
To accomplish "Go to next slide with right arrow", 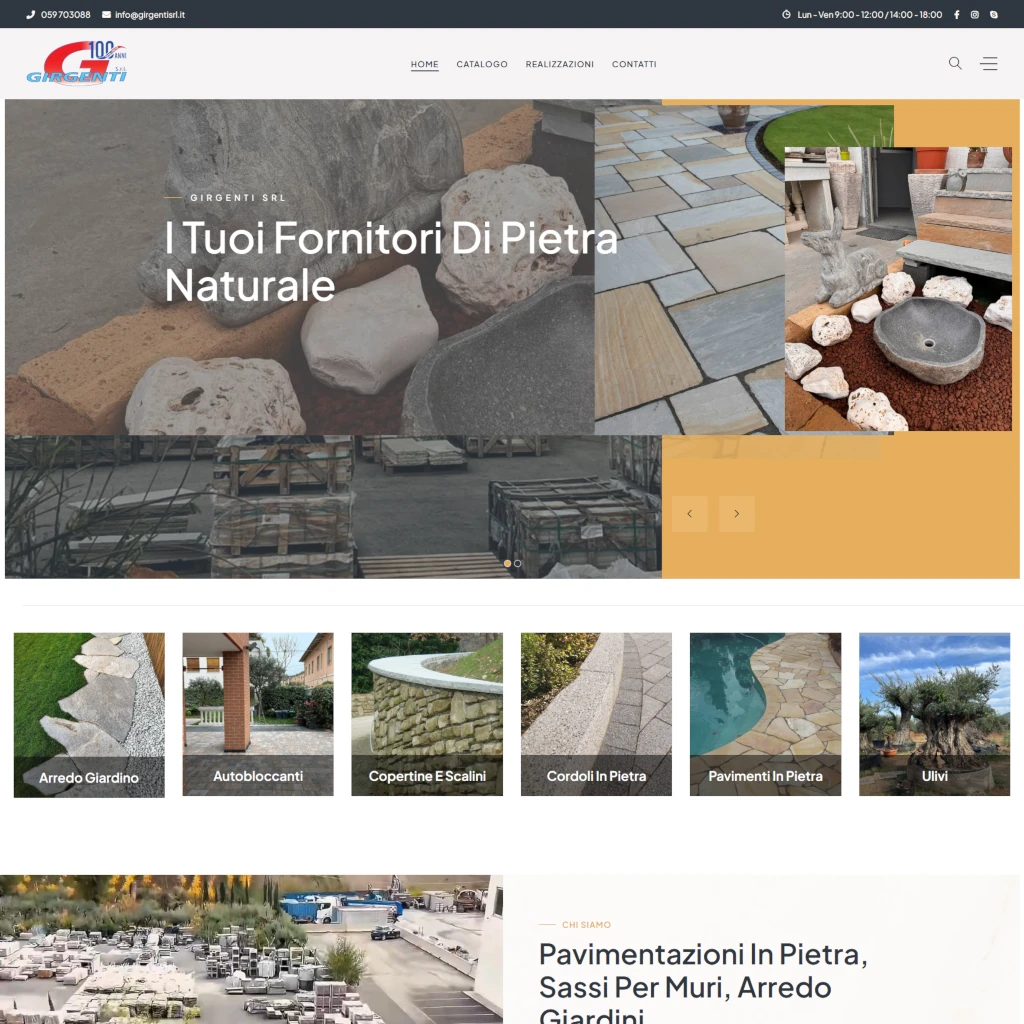I will [x=737, y=514].
